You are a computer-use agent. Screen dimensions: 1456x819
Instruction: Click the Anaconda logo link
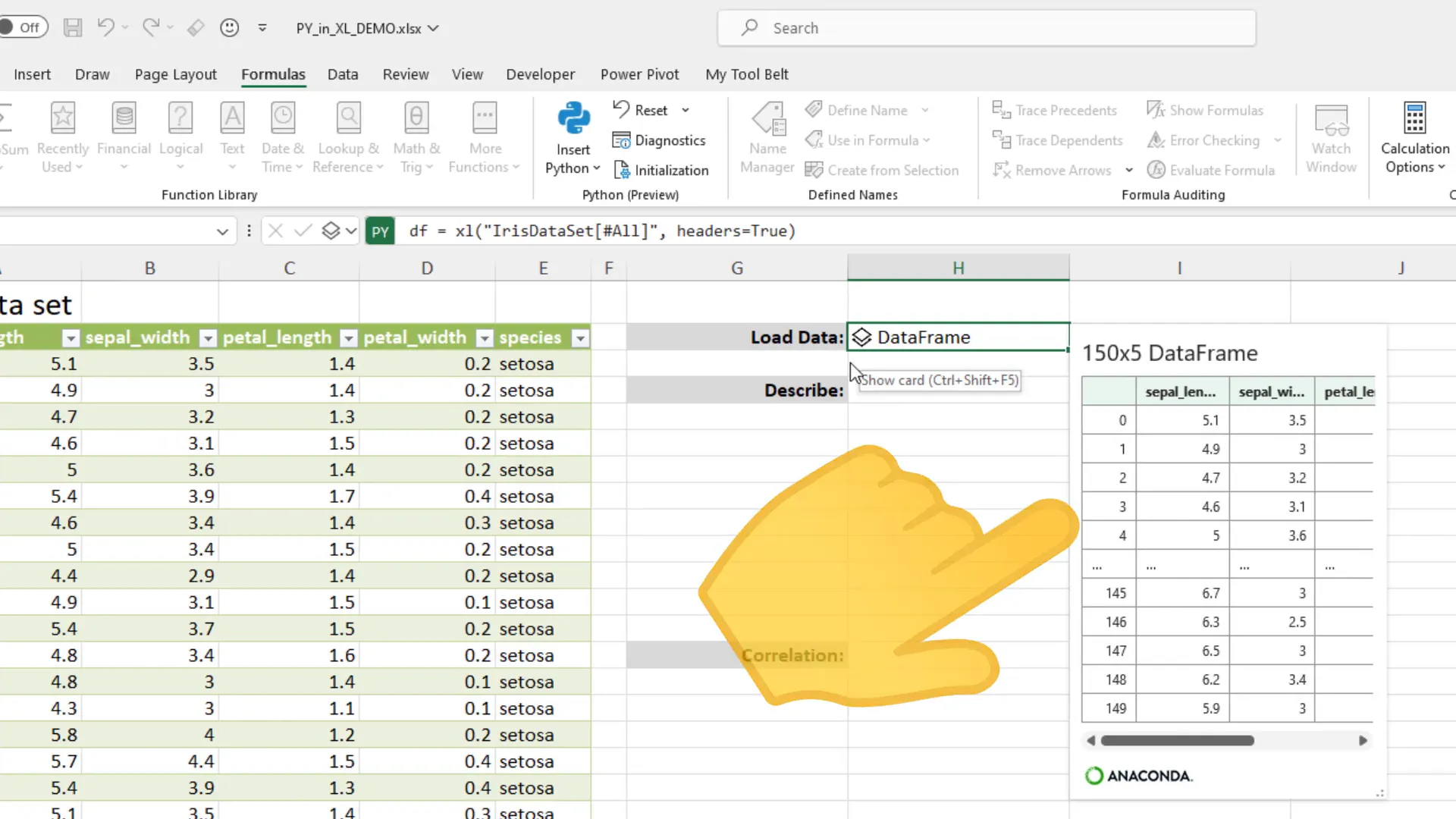pos(1138,775)
